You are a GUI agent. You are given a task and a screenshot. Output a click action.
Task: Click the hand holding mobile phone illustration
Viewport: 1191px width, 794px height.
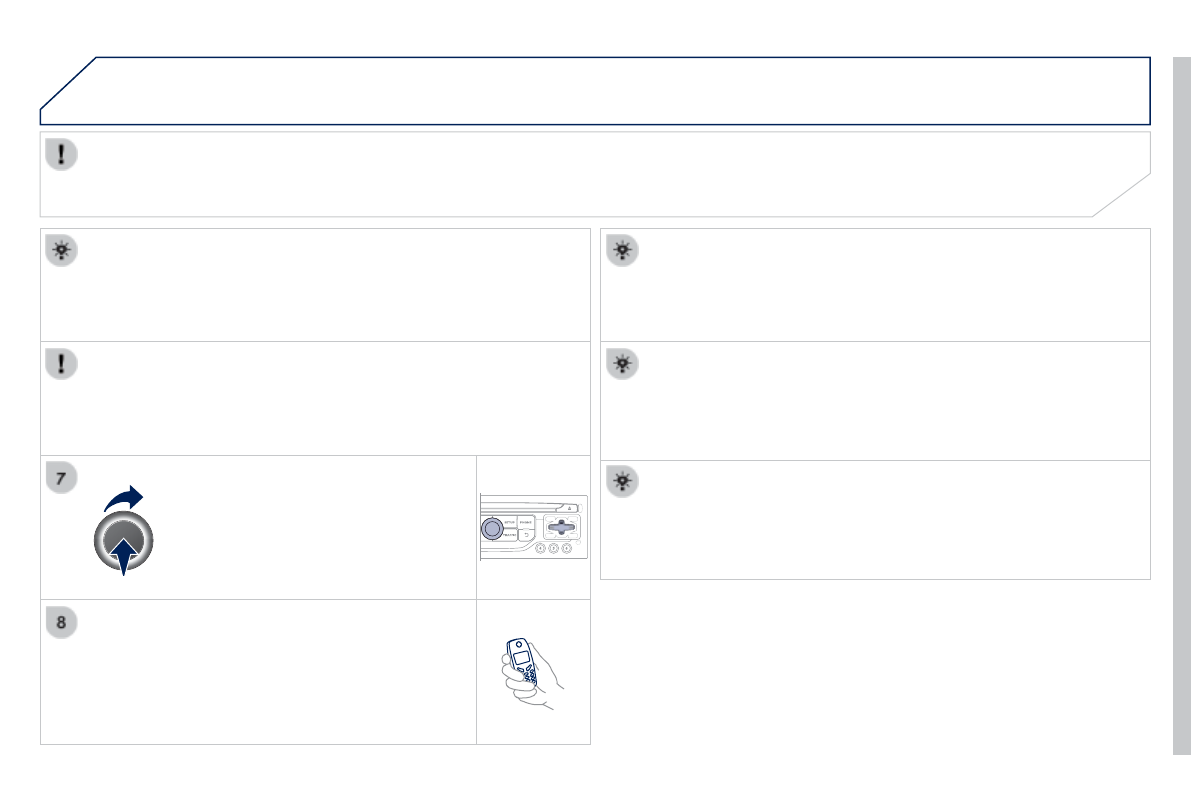coord(532,671)
